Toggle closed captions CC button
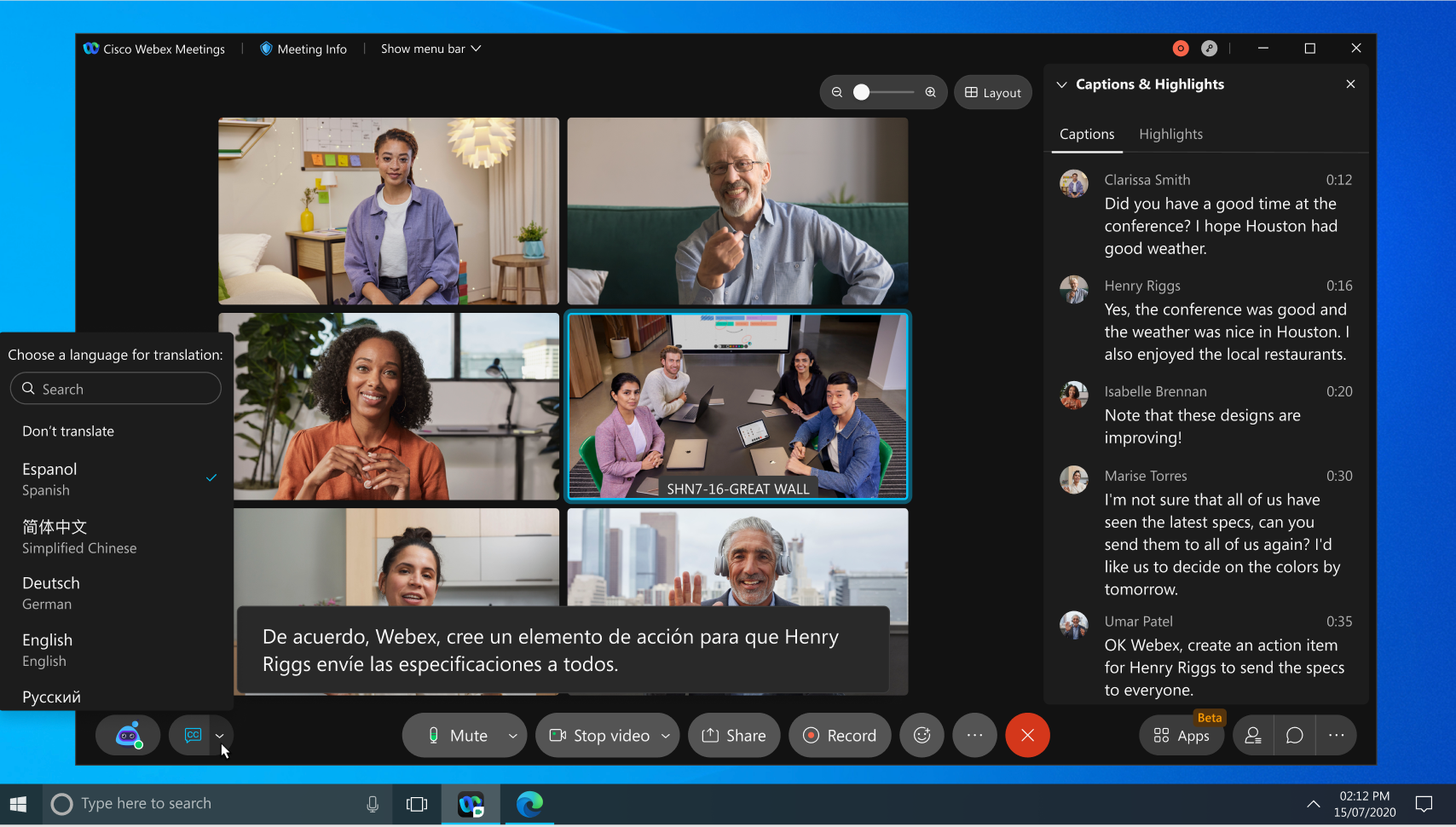 (x=193, y=735)
